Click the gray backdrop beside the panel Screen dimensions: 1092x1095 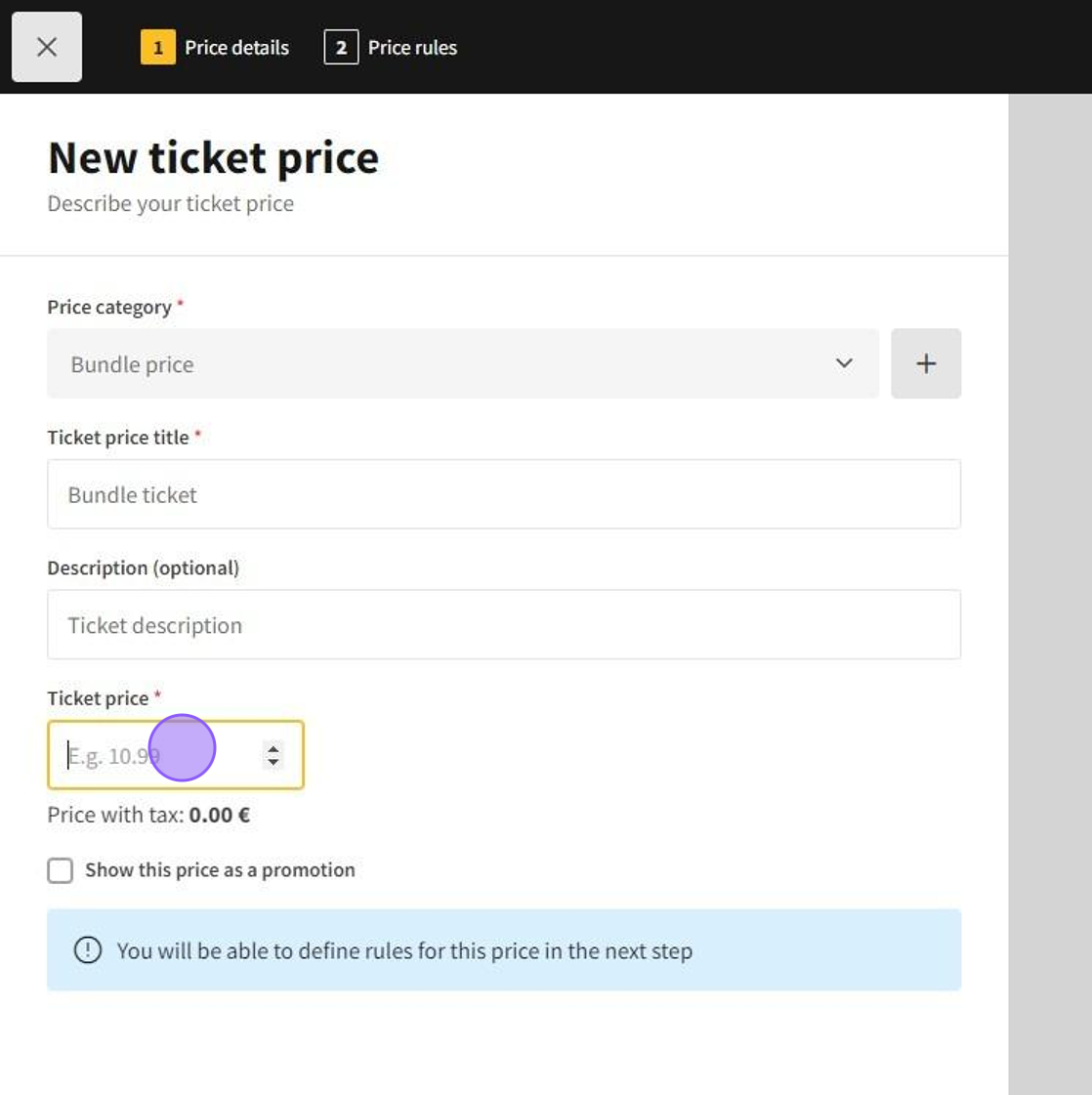pos(1050,586)
